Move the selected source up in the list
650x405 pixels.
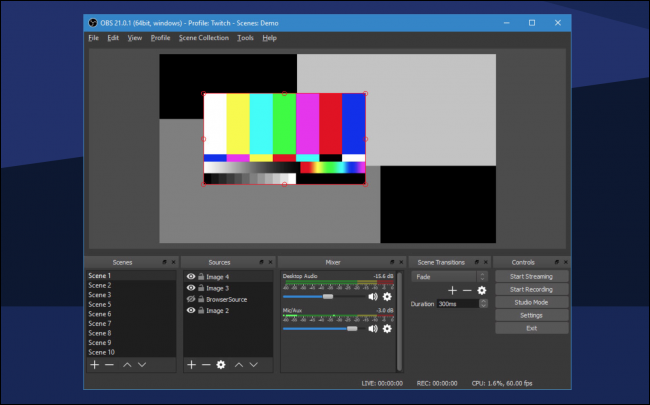(238, 365)
